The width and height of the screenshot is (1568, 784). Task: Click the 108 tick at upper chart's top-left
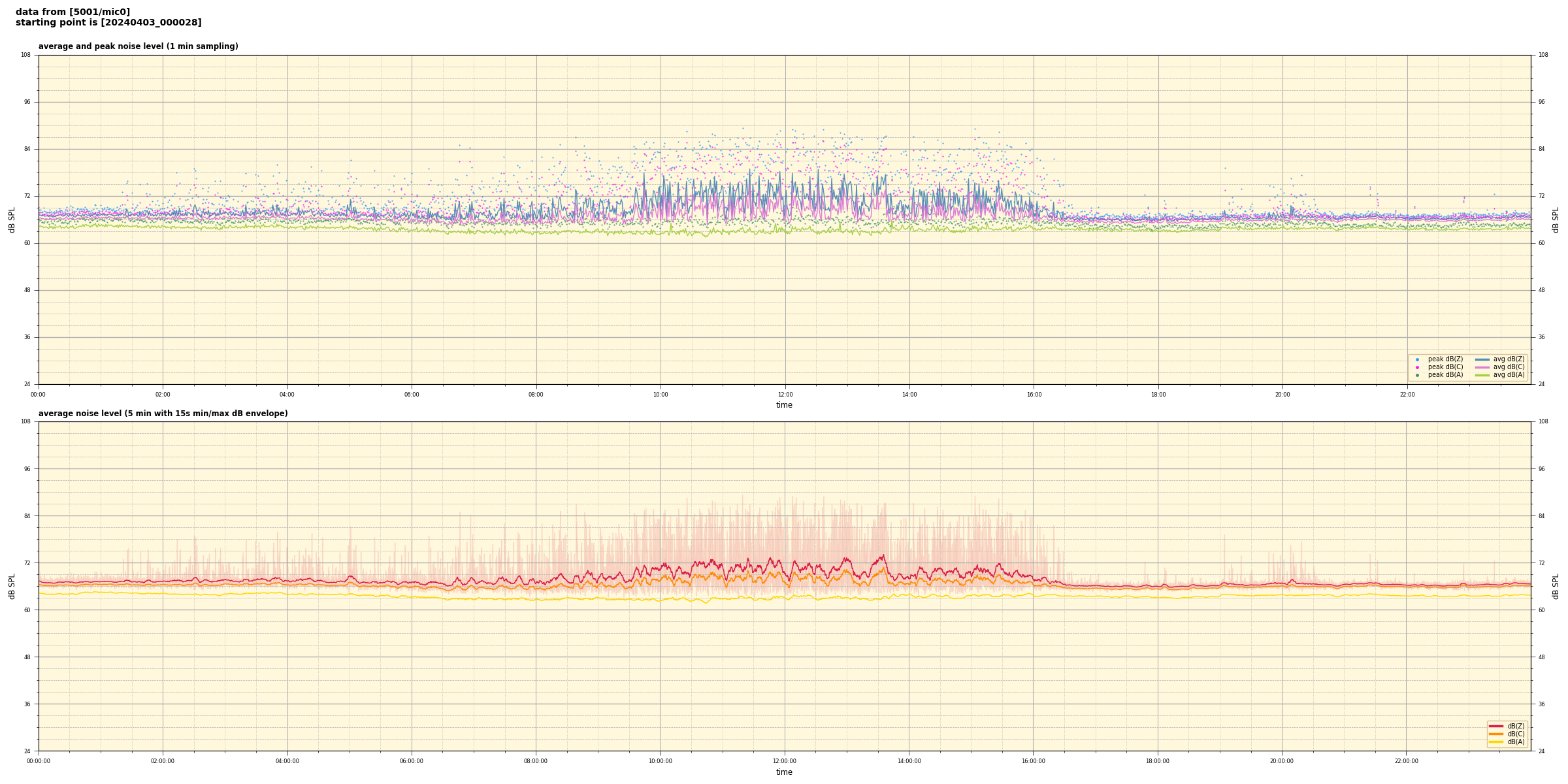tap(25, 55)
